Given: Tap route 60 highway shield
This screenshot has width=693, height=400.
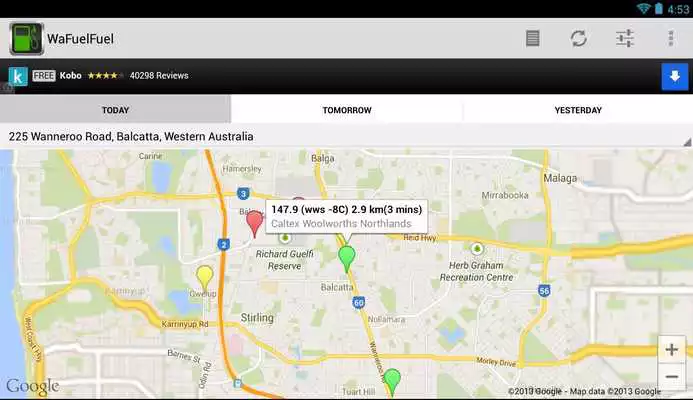Looking at the screenshot, I should click(x=359, y=303).
